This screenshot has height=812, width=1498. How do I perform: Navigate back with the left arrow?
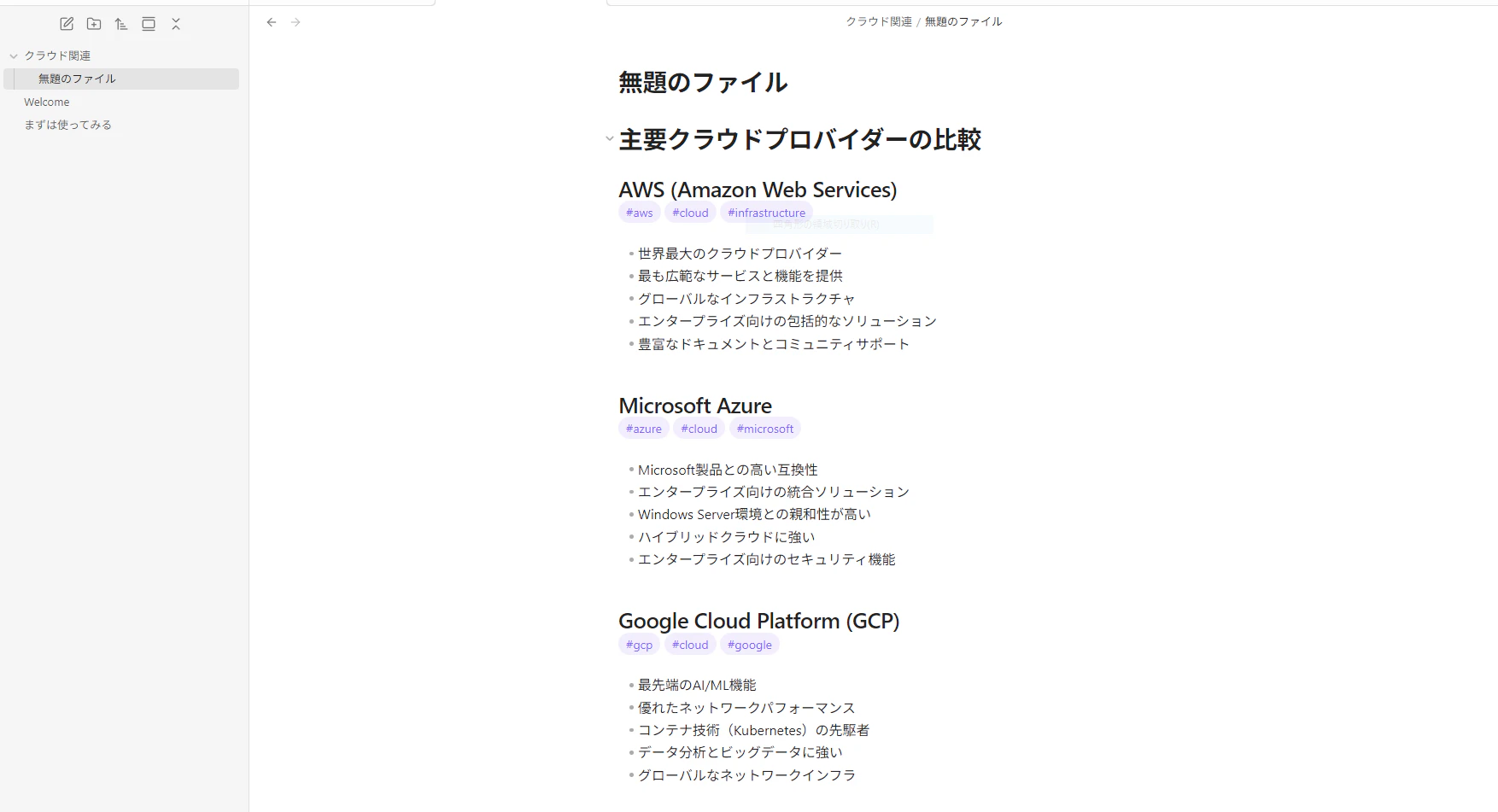tap(272, 22)
